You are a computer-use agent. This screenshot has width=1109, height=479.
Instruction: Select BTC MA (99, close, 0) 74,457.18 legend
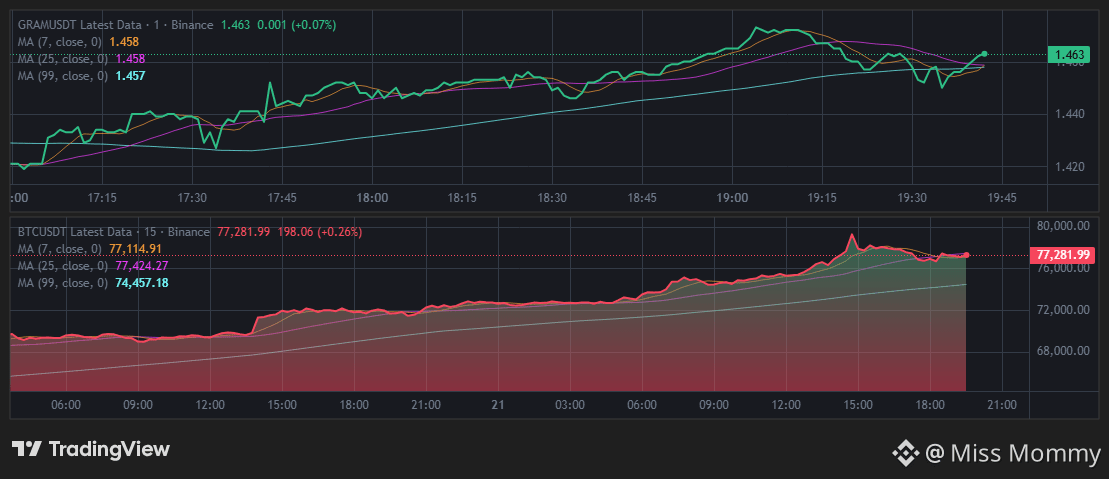pos(93,283)
